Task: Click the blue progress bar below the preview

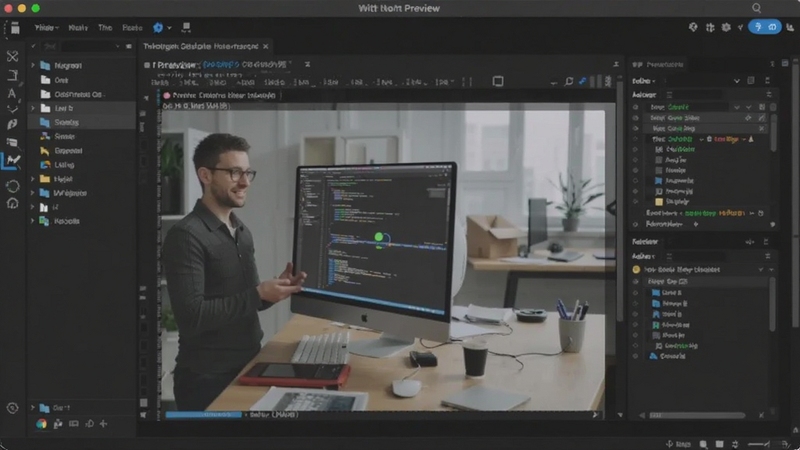Action: 204,415
